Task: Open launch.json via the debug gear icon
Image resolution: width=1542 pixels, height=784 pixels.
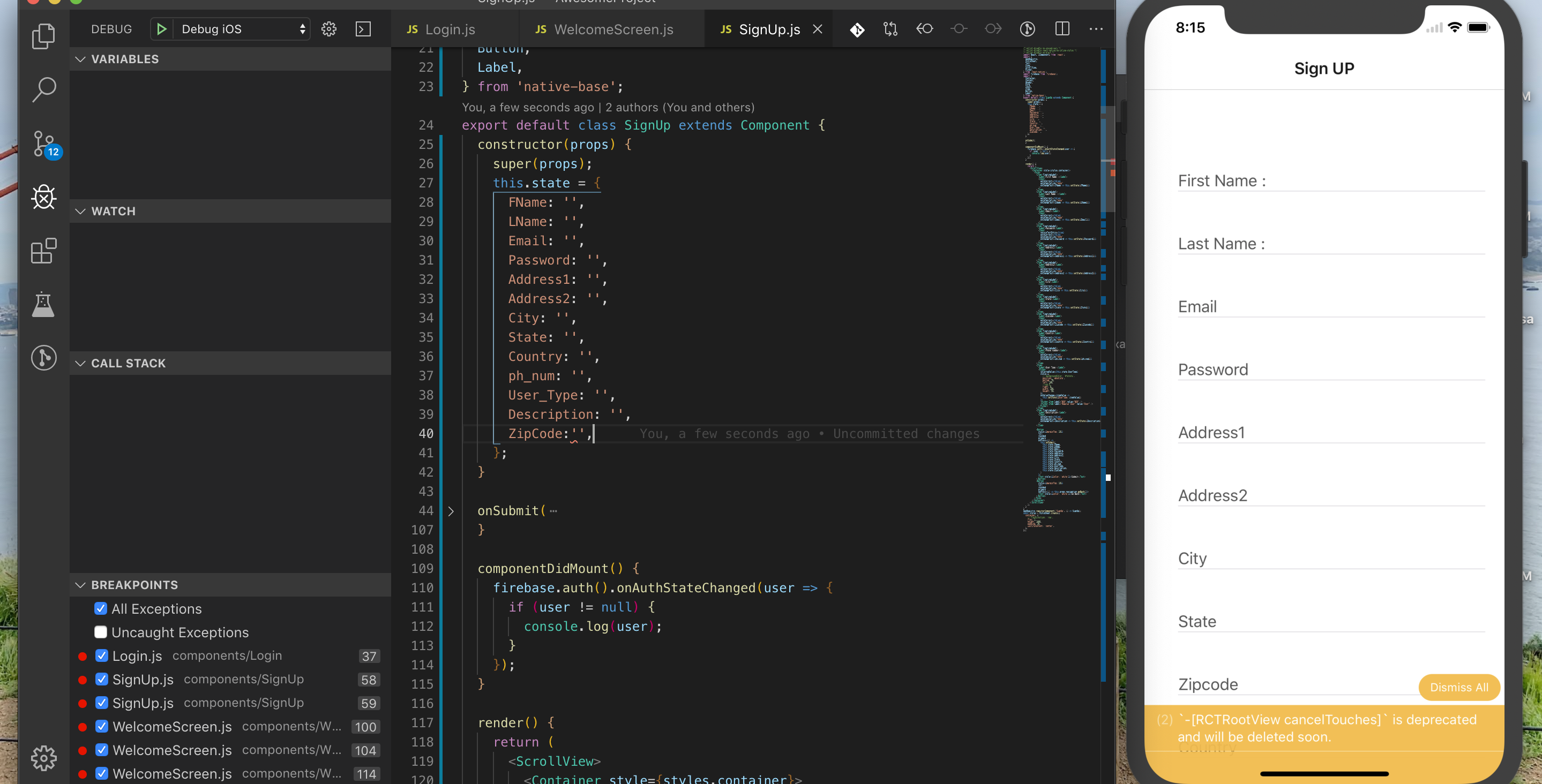Action: [x=328, y=29]
